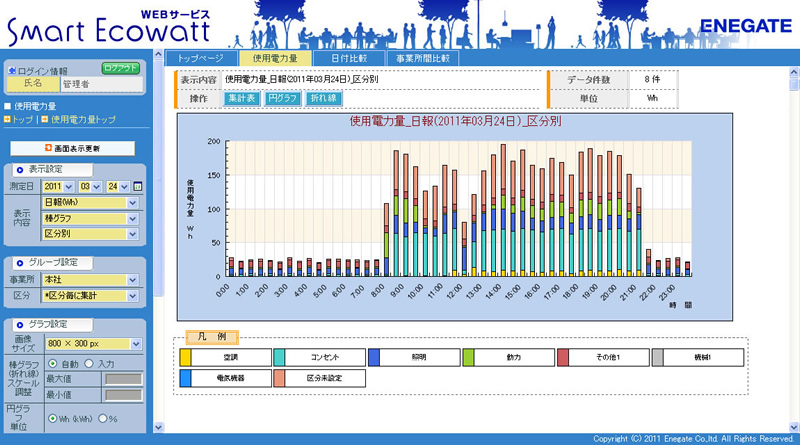
Task: Switch to the トップページ tab
Action: click(201, 58)
